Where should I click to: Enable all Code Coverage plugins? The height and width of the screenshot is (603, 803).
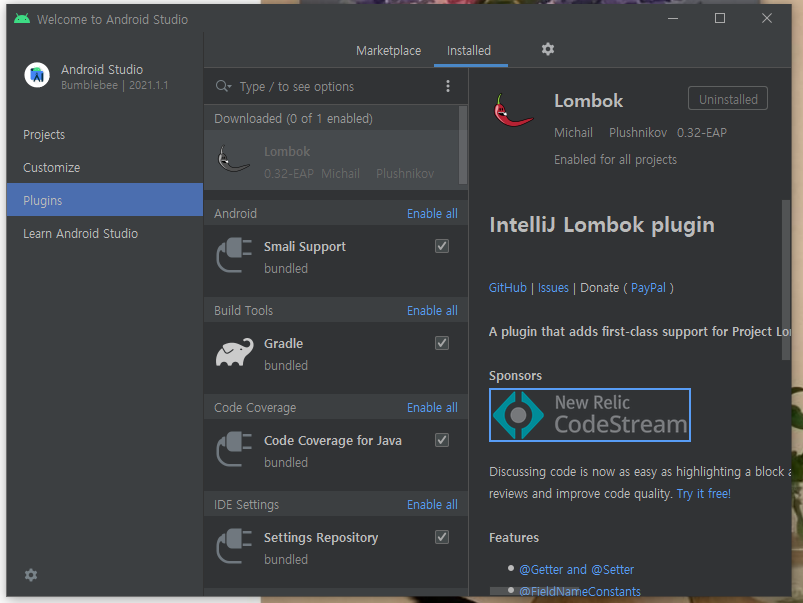click(432, 407)
